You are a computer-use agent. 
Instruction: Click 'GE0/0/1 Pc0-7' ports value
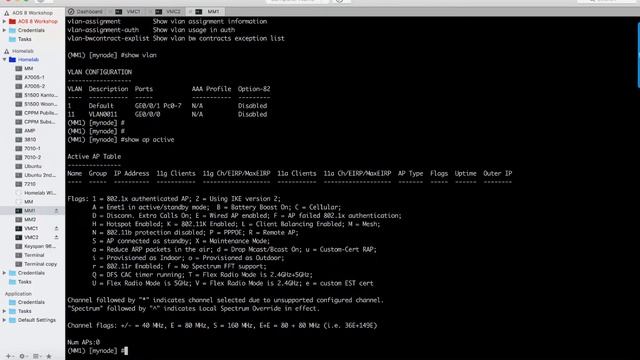pos(158,106)
